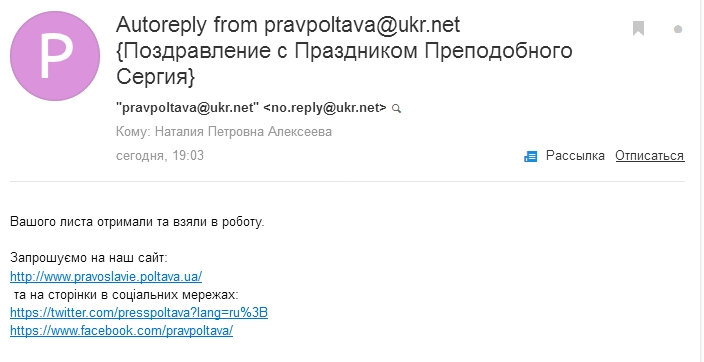704x362 pixels.
Task: Unsubscribe via the Отписаться link
Action: point(650,156)
